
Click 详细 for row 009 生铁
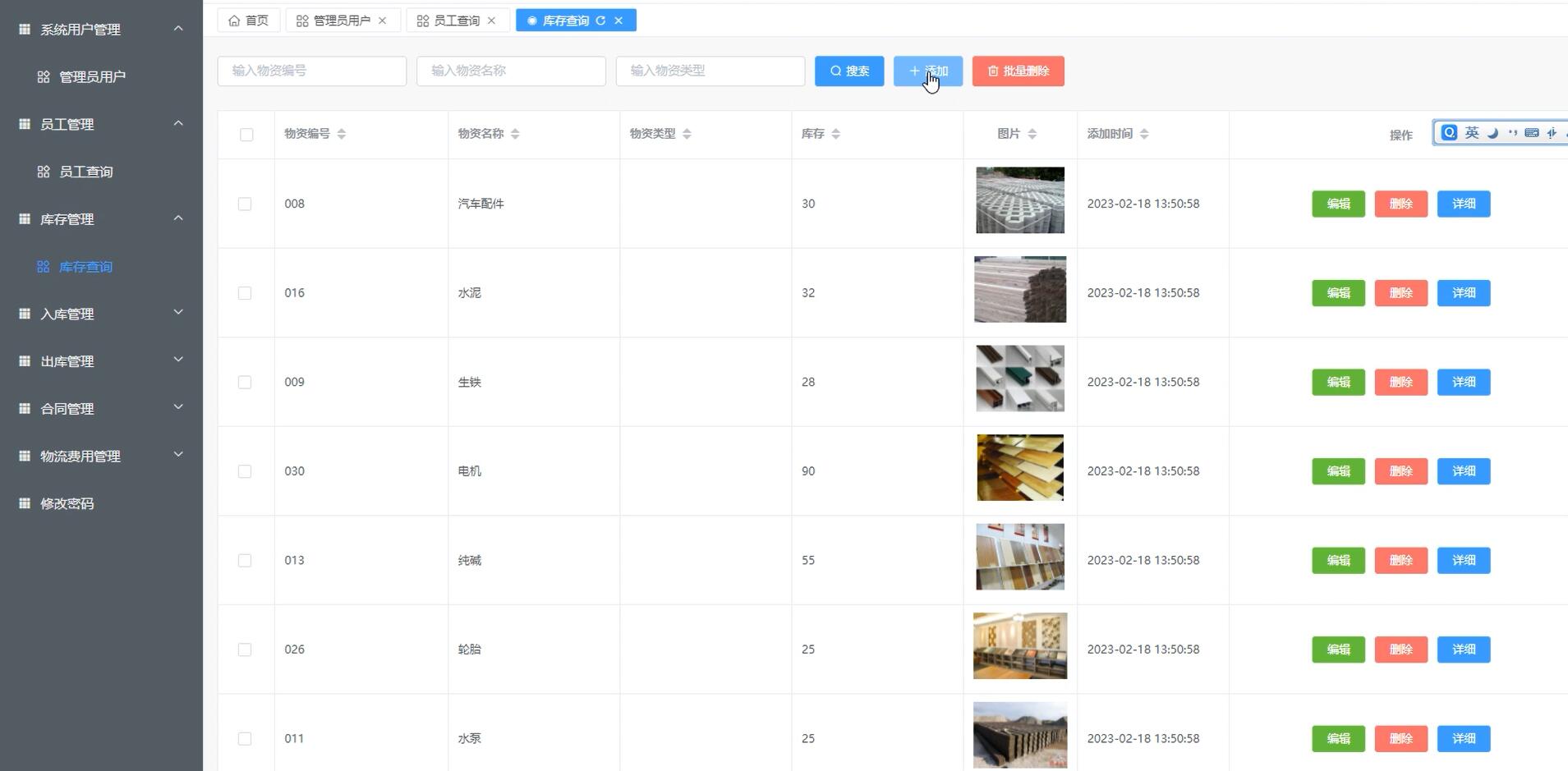1464,382
